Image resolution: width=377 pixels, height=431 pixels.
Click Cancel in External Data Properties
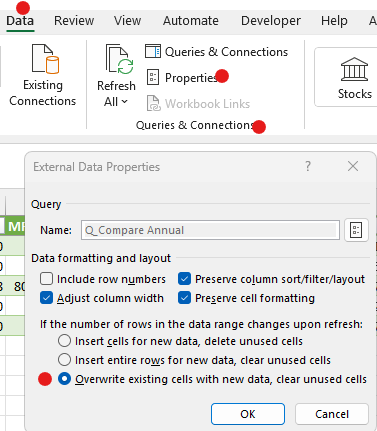(x=332, y=414)
